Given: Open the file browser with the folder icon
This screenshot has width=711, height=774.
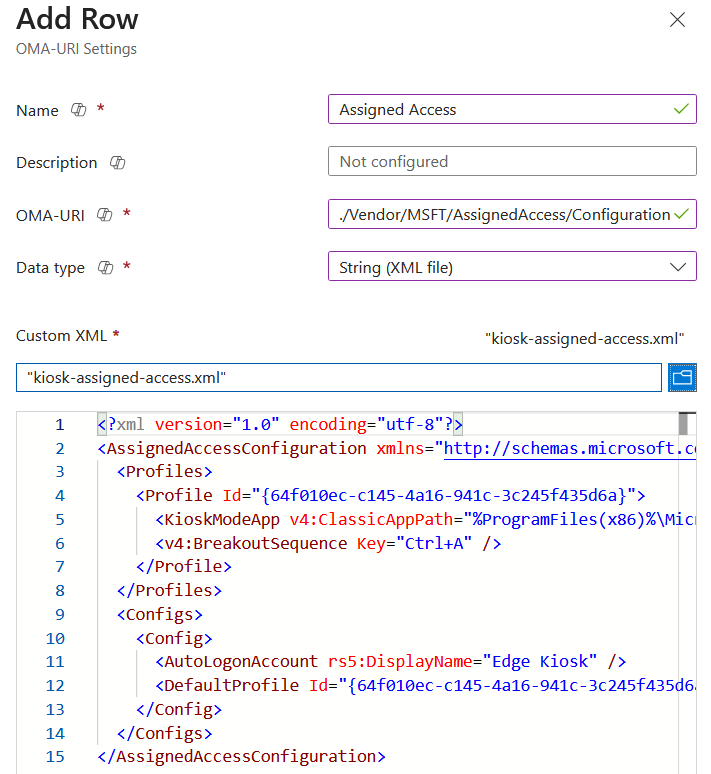Looking at the screenshot, I should click(682, 377).
